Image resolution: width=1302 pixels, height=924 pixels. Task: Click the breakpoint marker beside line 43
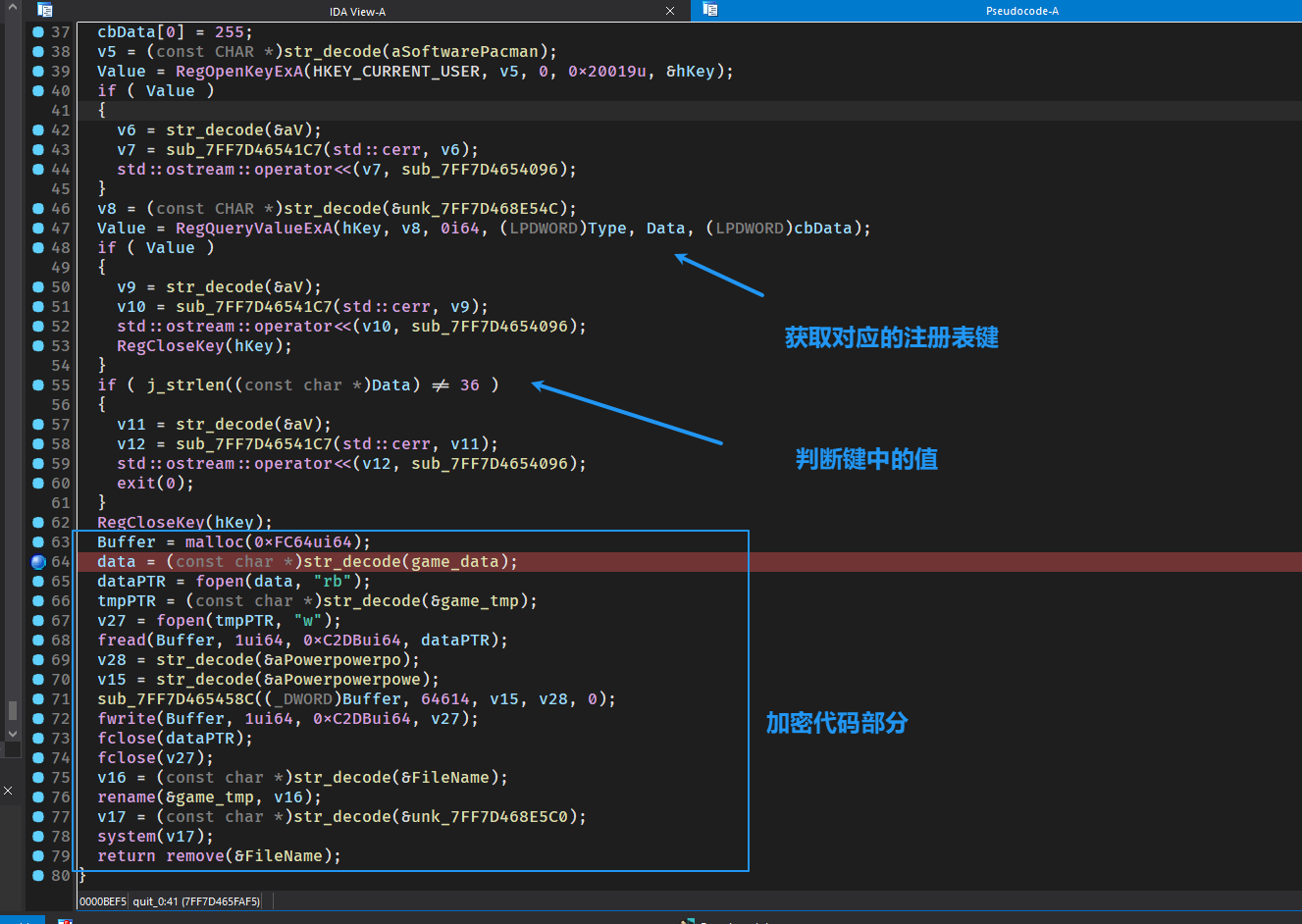tap(38, 150)
